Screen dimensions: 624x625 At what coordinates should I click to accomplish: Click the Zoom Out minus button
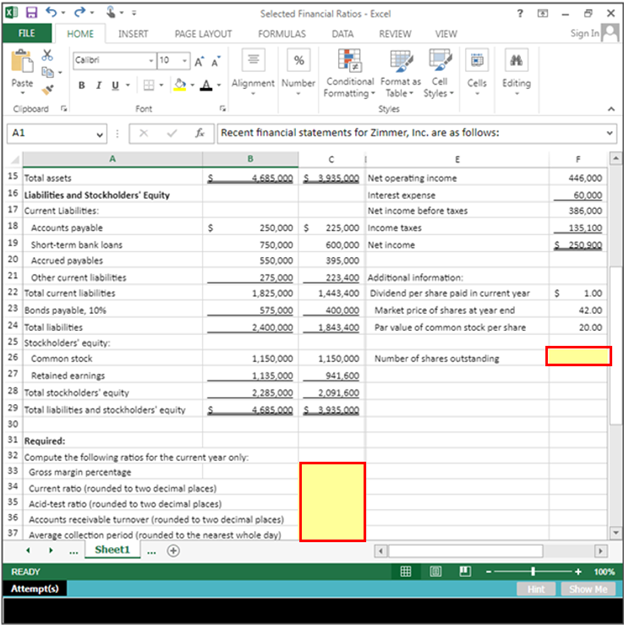click(x=488, y=572)
